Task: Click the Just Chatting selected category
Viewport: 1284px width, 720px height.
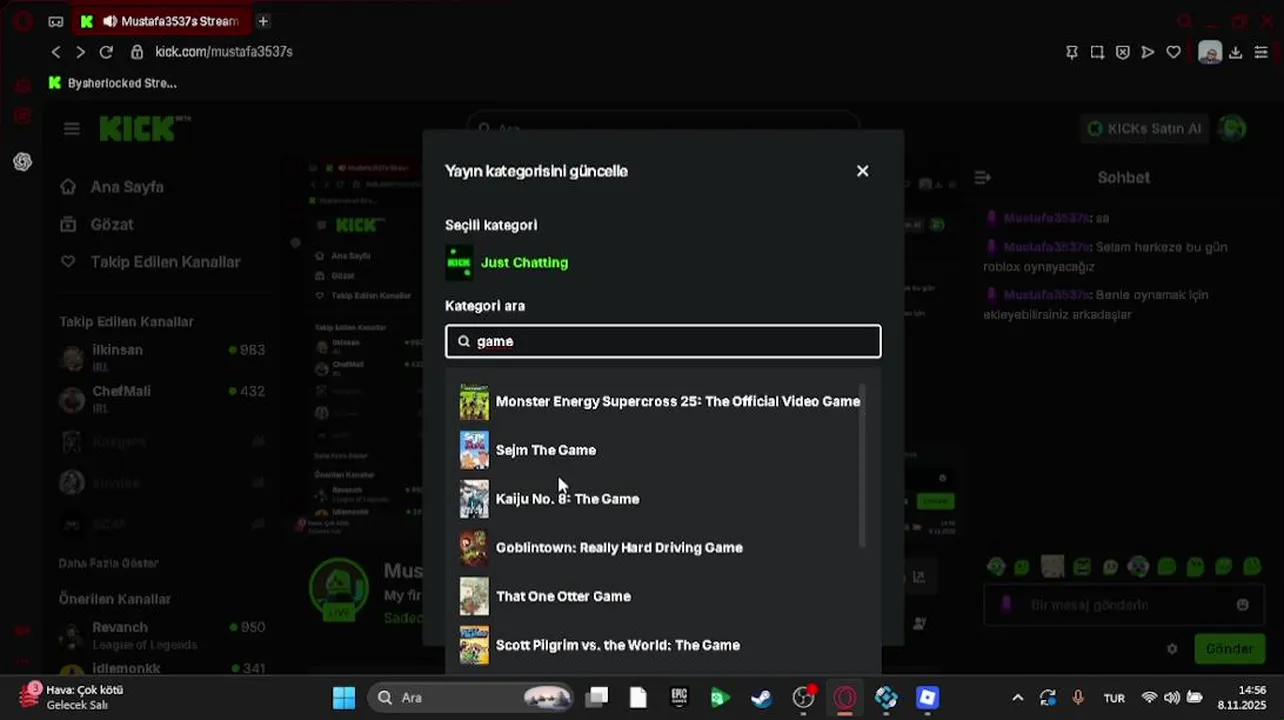Action: pos(507,262)
